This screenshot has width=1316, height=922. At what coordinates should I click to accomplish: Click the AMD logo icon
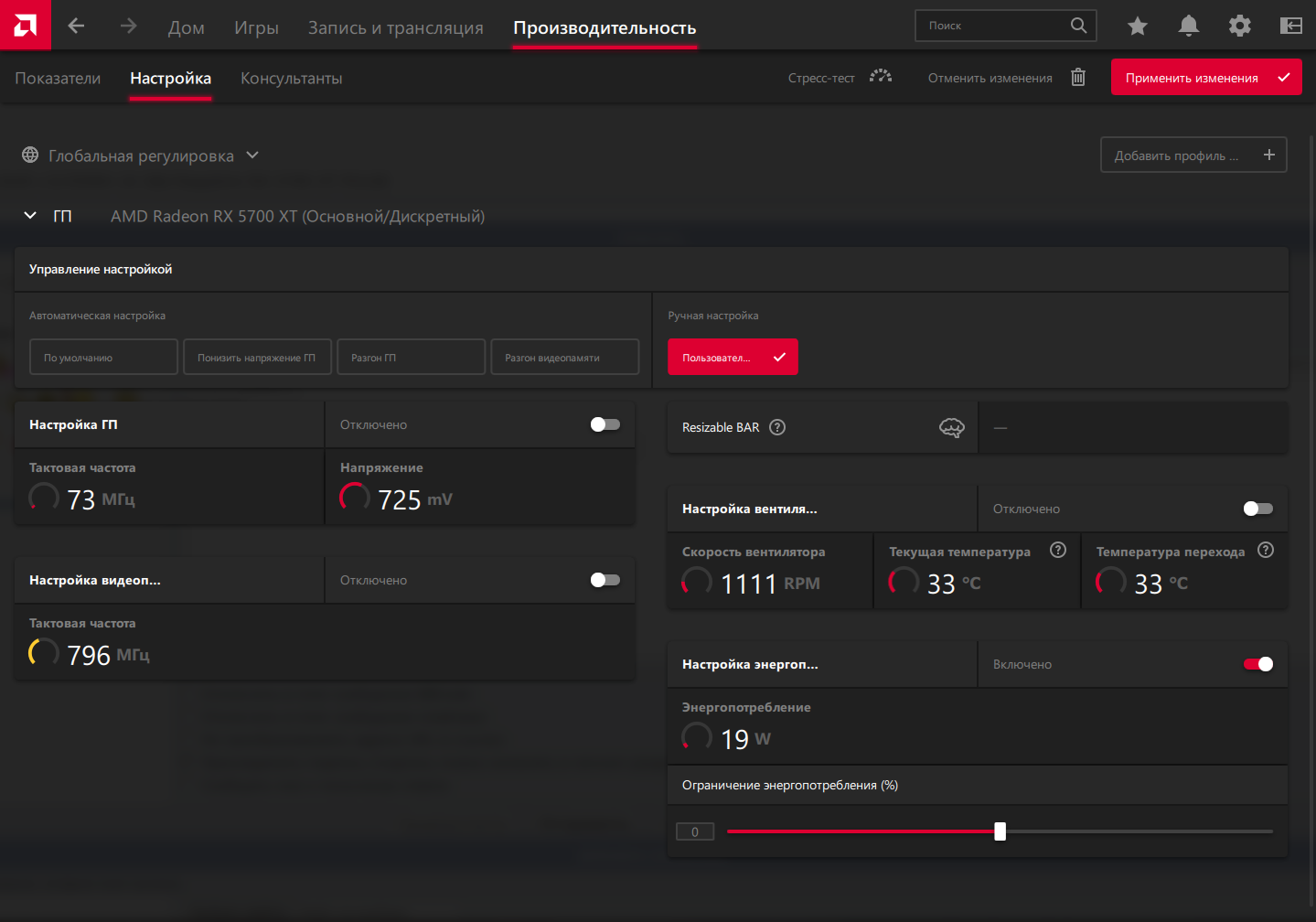(x=25, y=25)
